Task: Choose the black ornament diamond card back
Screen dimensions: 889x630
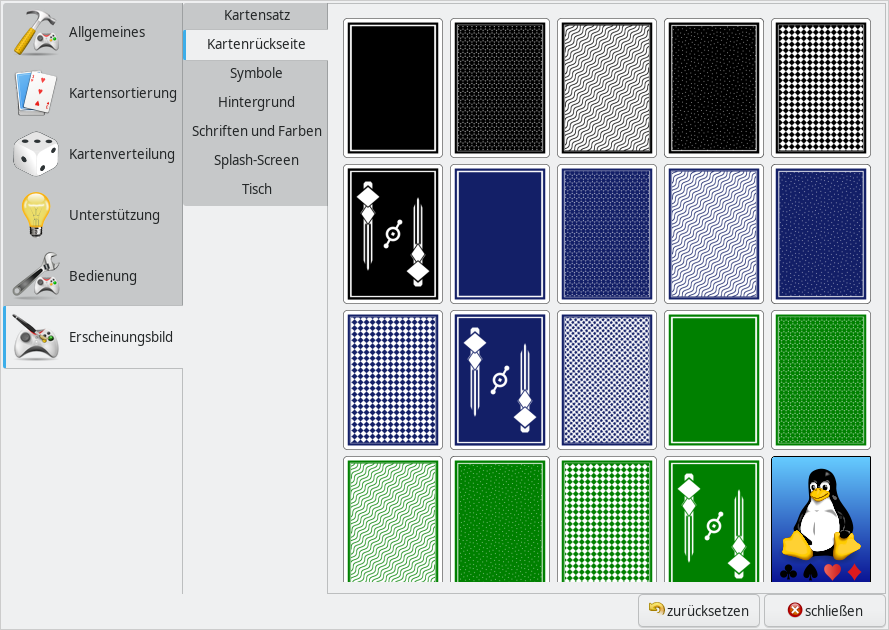Action: 392,234
